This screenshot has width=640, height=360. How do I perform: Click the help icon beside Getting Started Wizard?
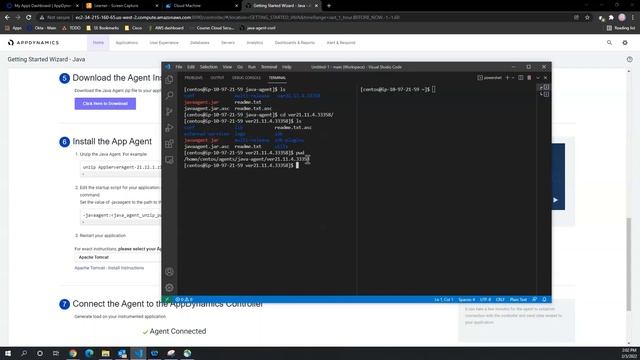(629, 59)
